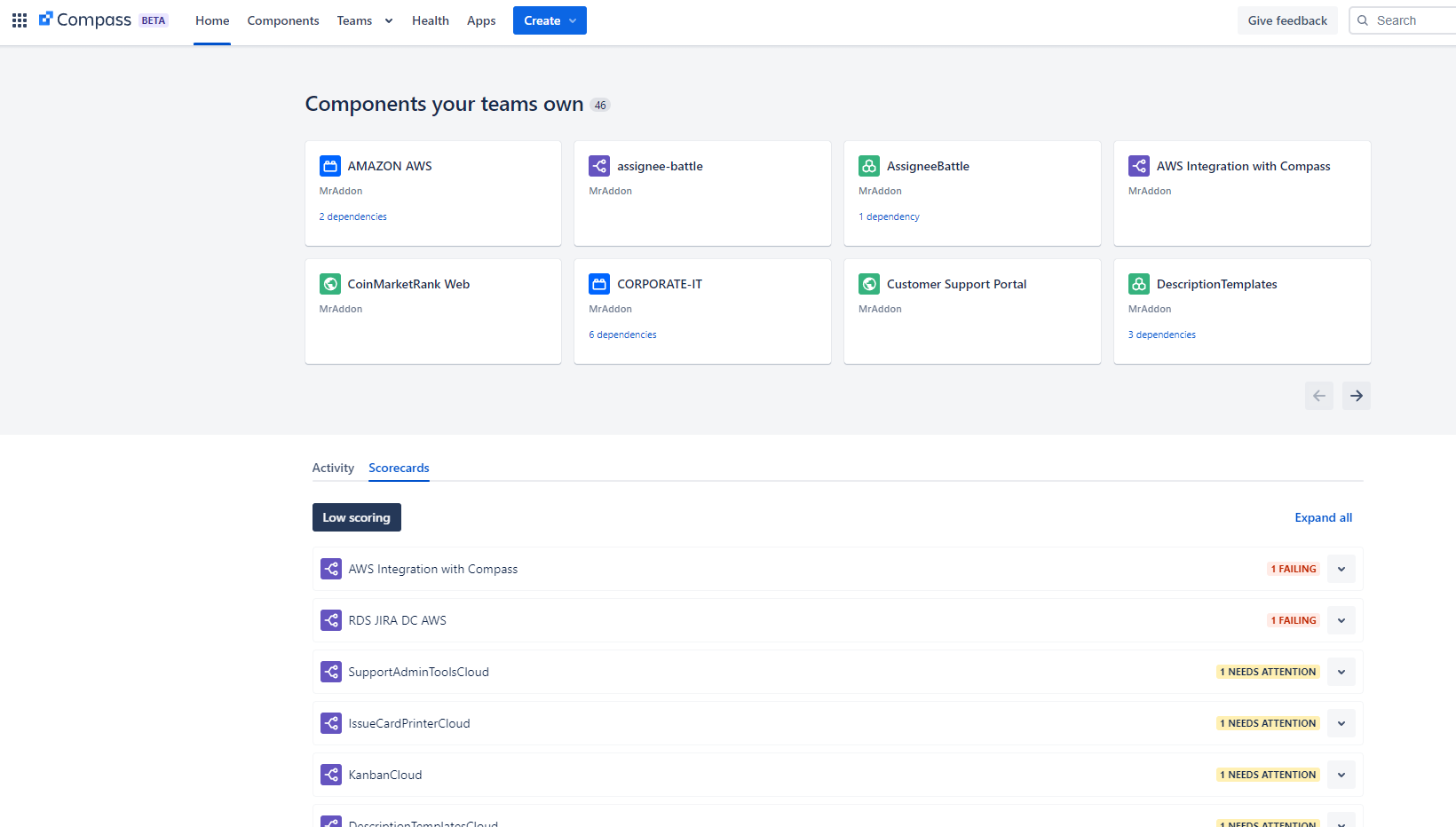The height and width of the screenshot is (827, 1456).
Task: Expand the AWS Integration with Compass scorecard row
Action: coord(1341,569)
